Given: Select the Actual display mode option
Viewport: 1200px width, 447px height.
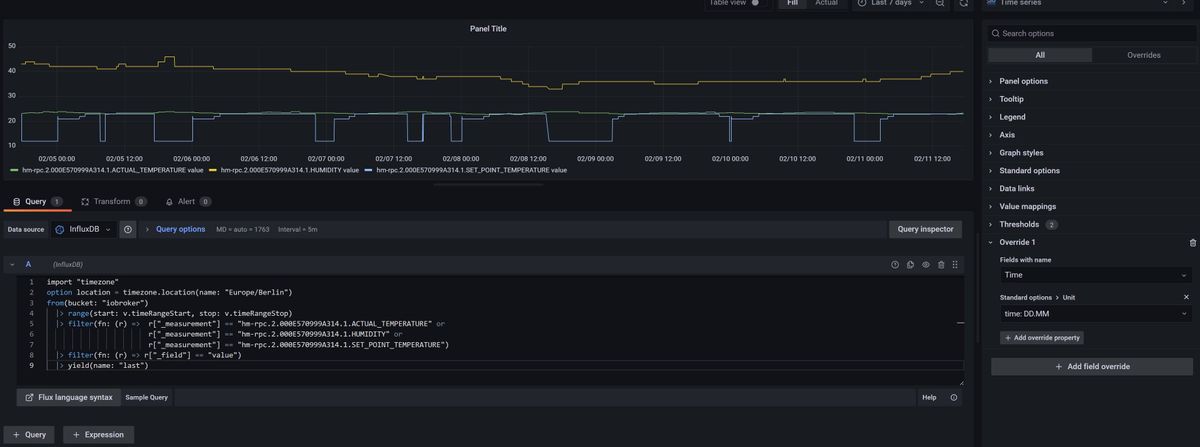Looking at the screenshot, I should 826,4.
